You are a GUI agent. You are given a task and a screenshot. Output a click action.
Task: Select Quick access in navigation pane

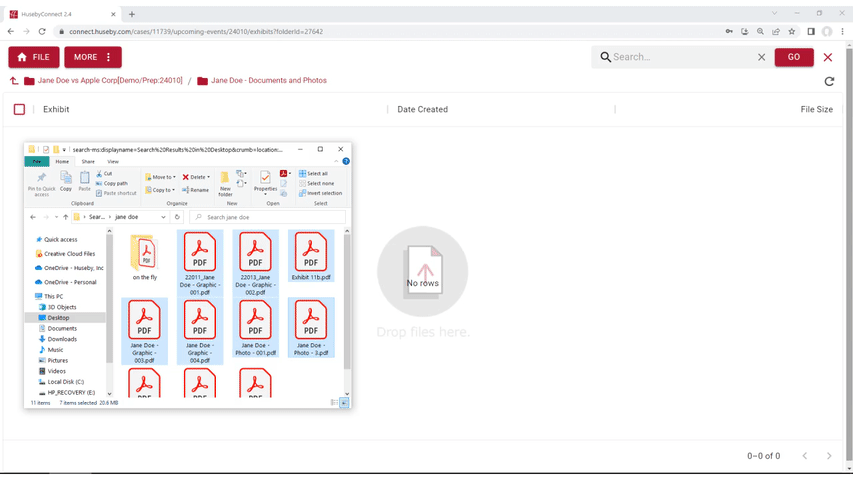[57, 239]
